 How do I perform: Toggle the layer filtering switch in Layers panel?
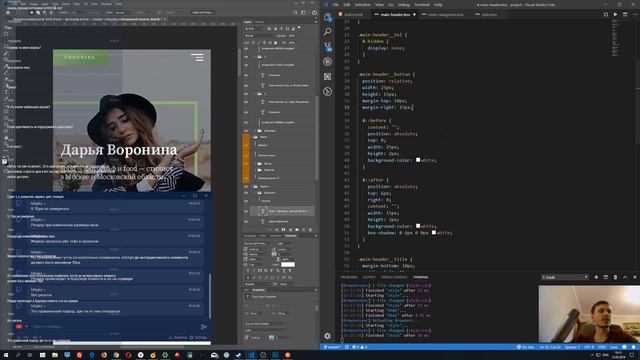(x=299, y=28)
